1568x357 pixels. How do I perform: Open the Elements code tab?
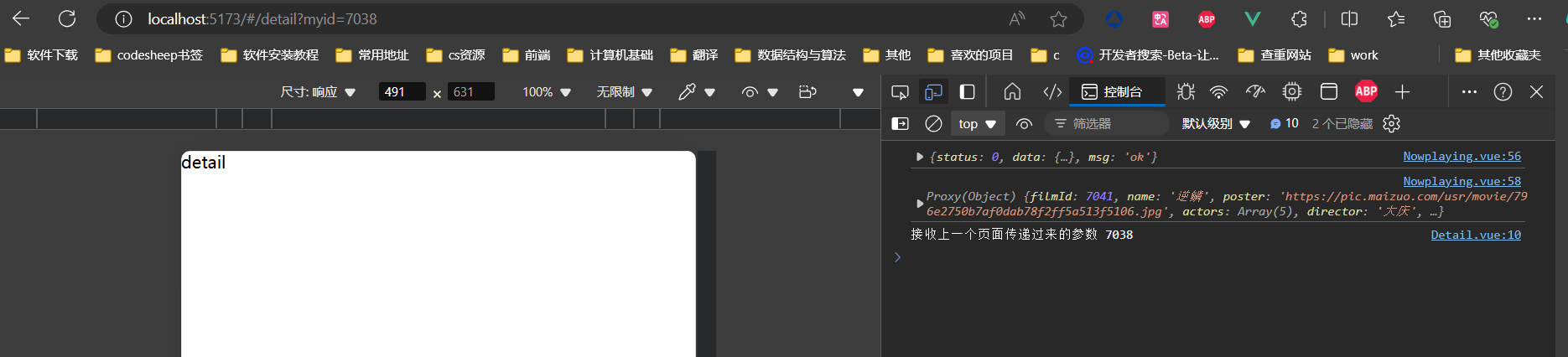pyautogui.click(x=1052, y=91)
